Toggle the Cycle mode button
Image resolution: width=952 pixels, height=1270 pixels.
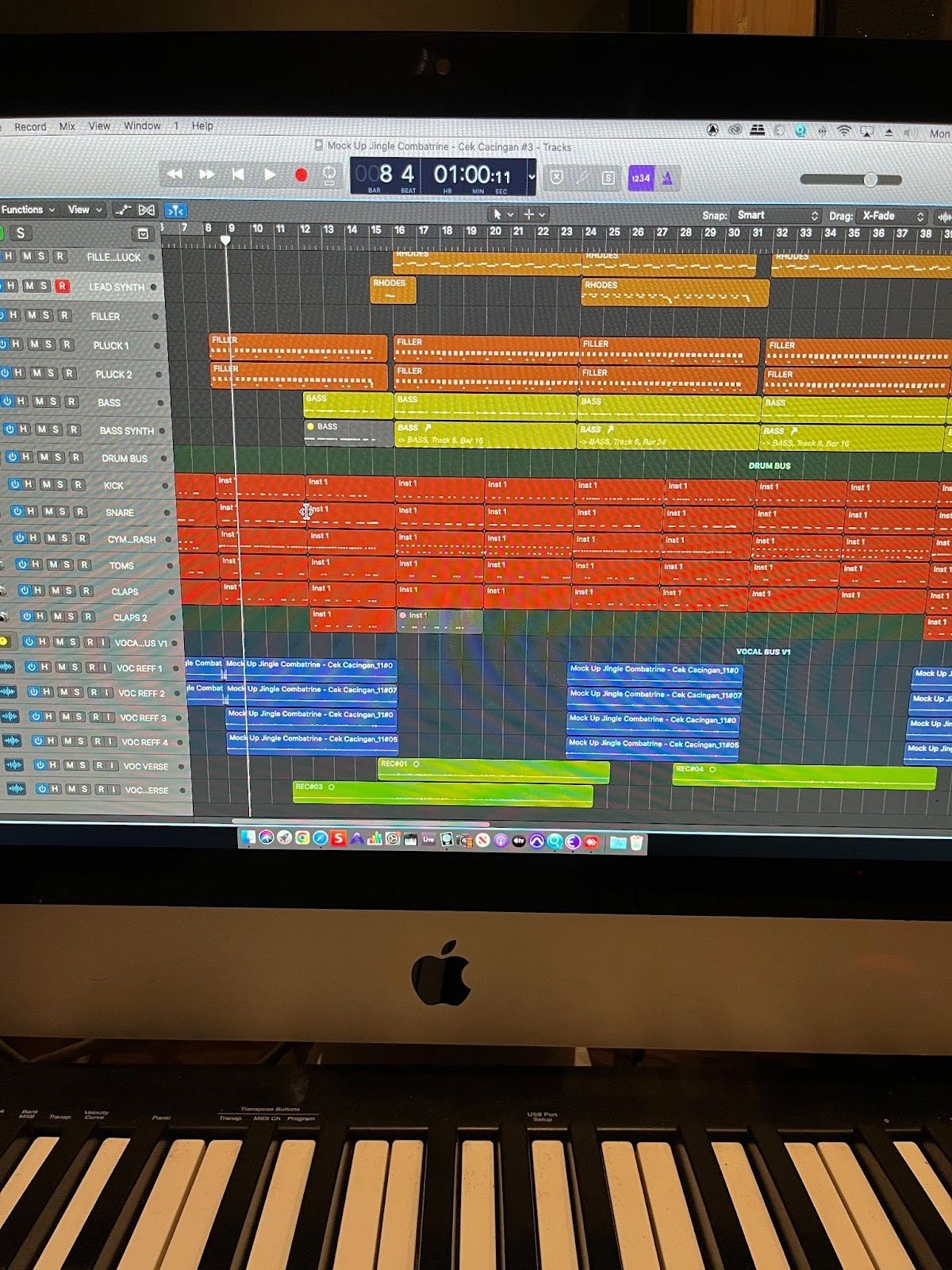coord(328,175)
